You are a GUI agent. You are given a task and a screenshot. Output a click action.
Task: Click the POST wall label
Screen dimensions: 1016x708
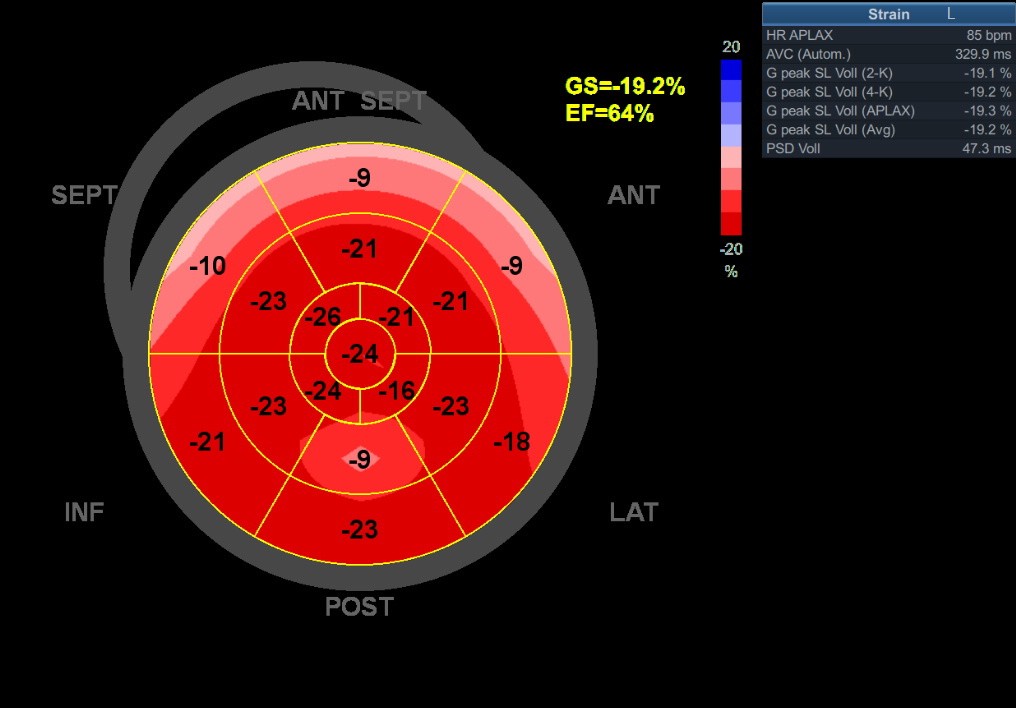pyautogui.click(x=359, y=607)
